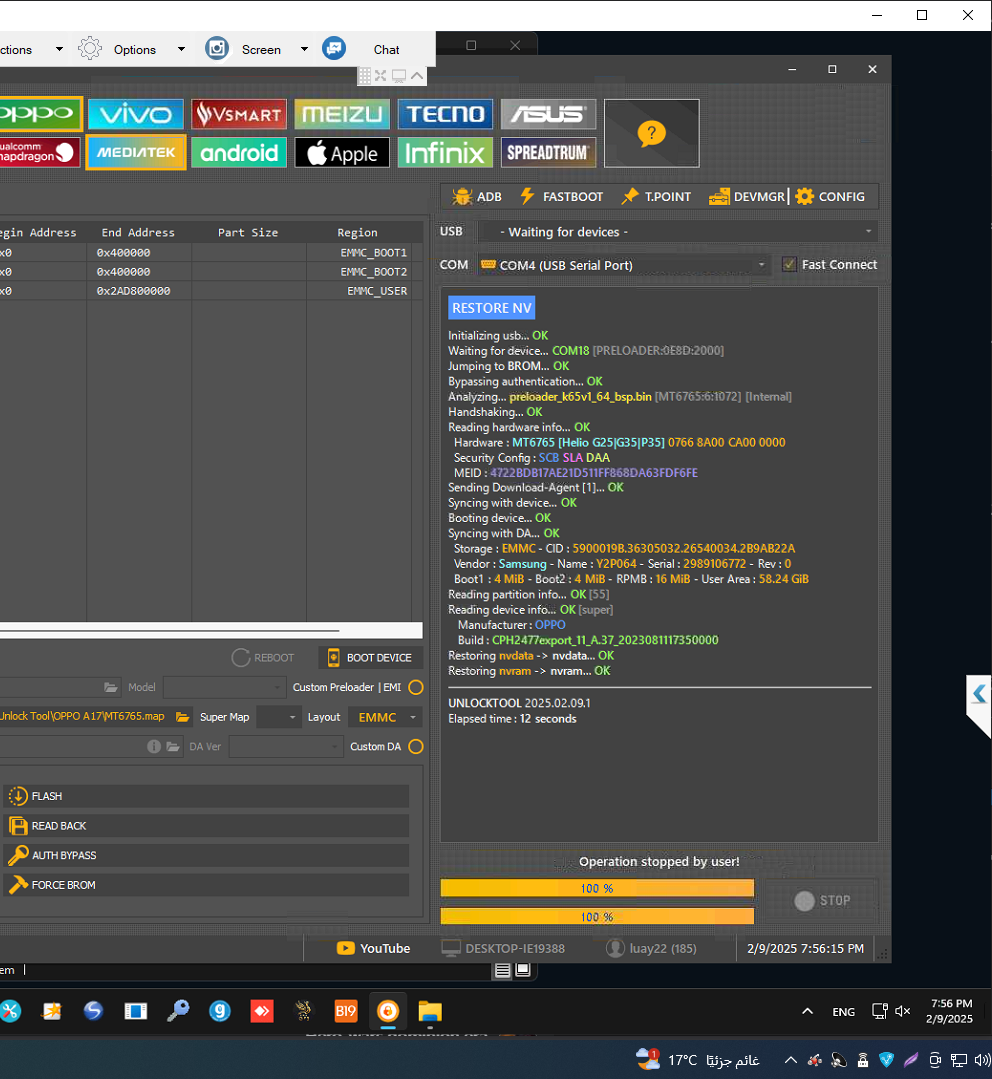Open the ADB tool
Screen dimensions: 992x1079
point(477,197)
